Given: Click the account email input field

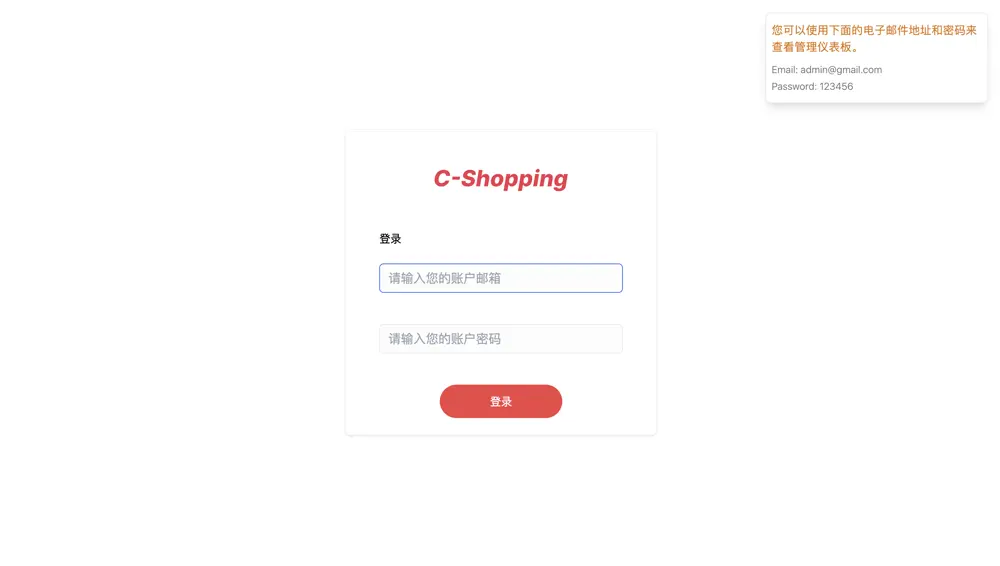Looking at the screenshot, I should [x=501, y=278].
